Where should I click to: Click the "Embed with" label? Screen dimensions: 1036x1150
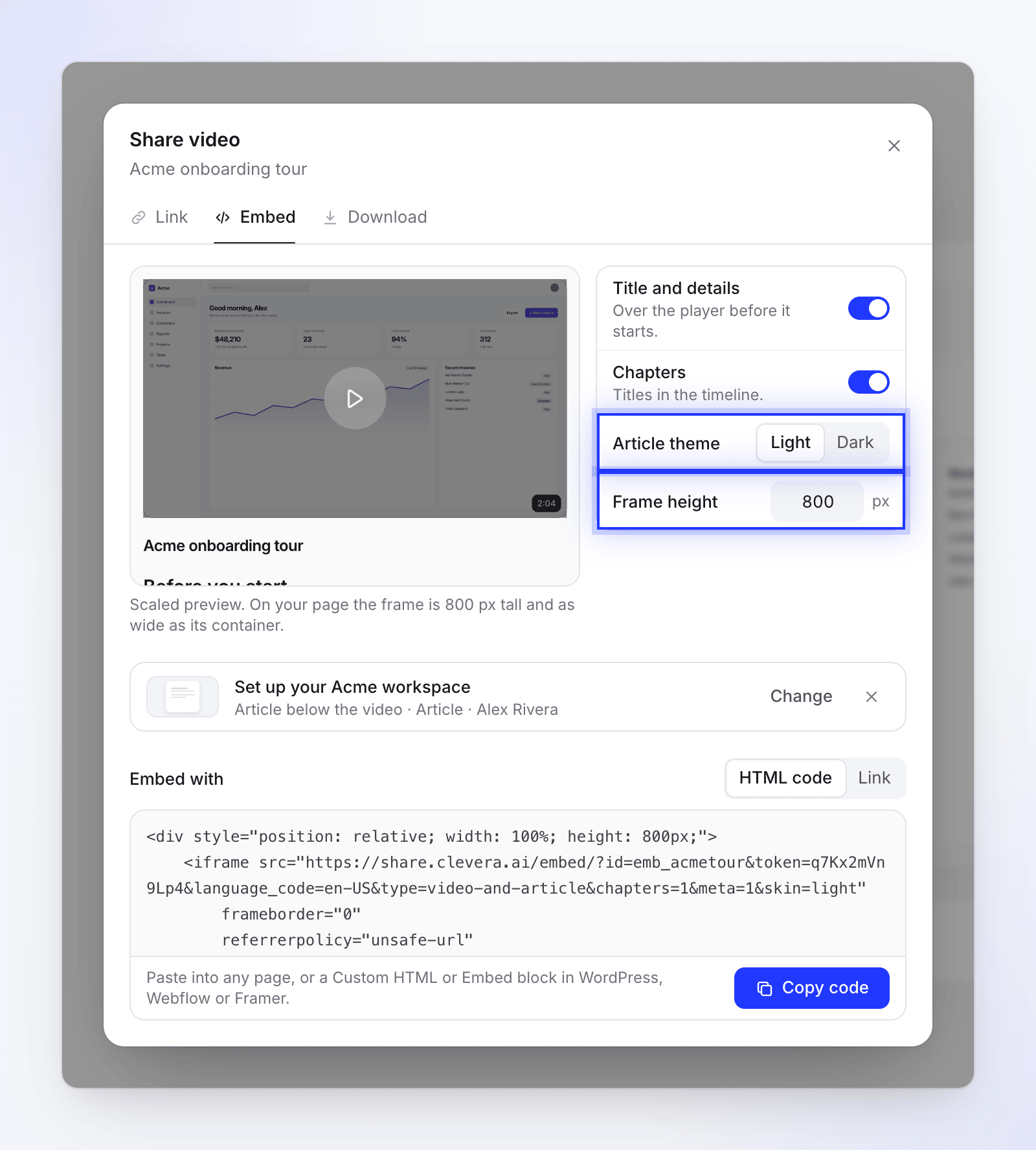(176, 779)
